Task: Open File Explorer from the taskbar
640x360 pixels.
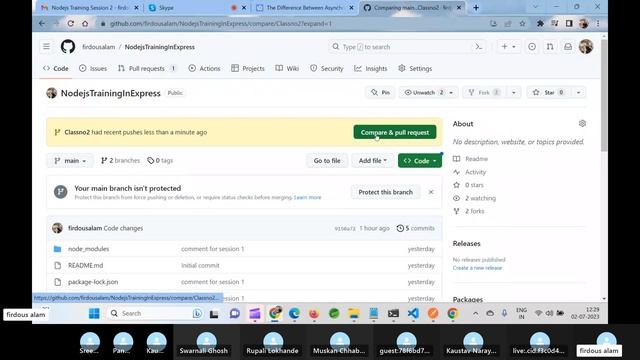Action: [x=353, y=313]
